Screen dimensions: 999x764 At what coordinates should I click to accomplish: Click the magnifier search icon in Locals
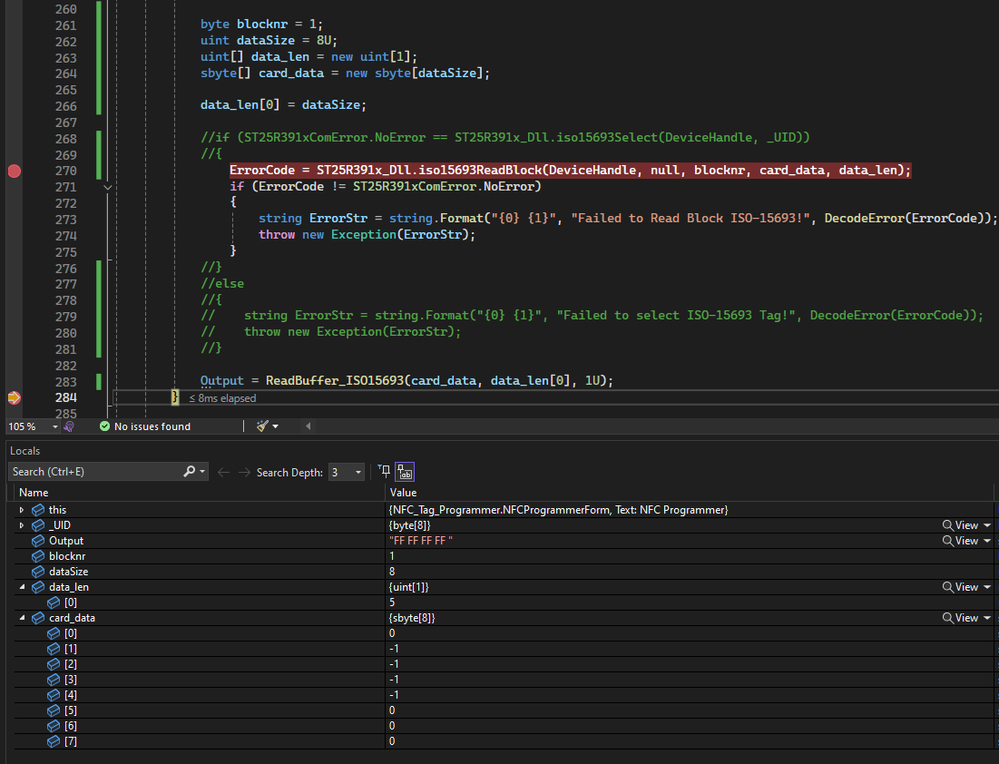coord(189,472)
